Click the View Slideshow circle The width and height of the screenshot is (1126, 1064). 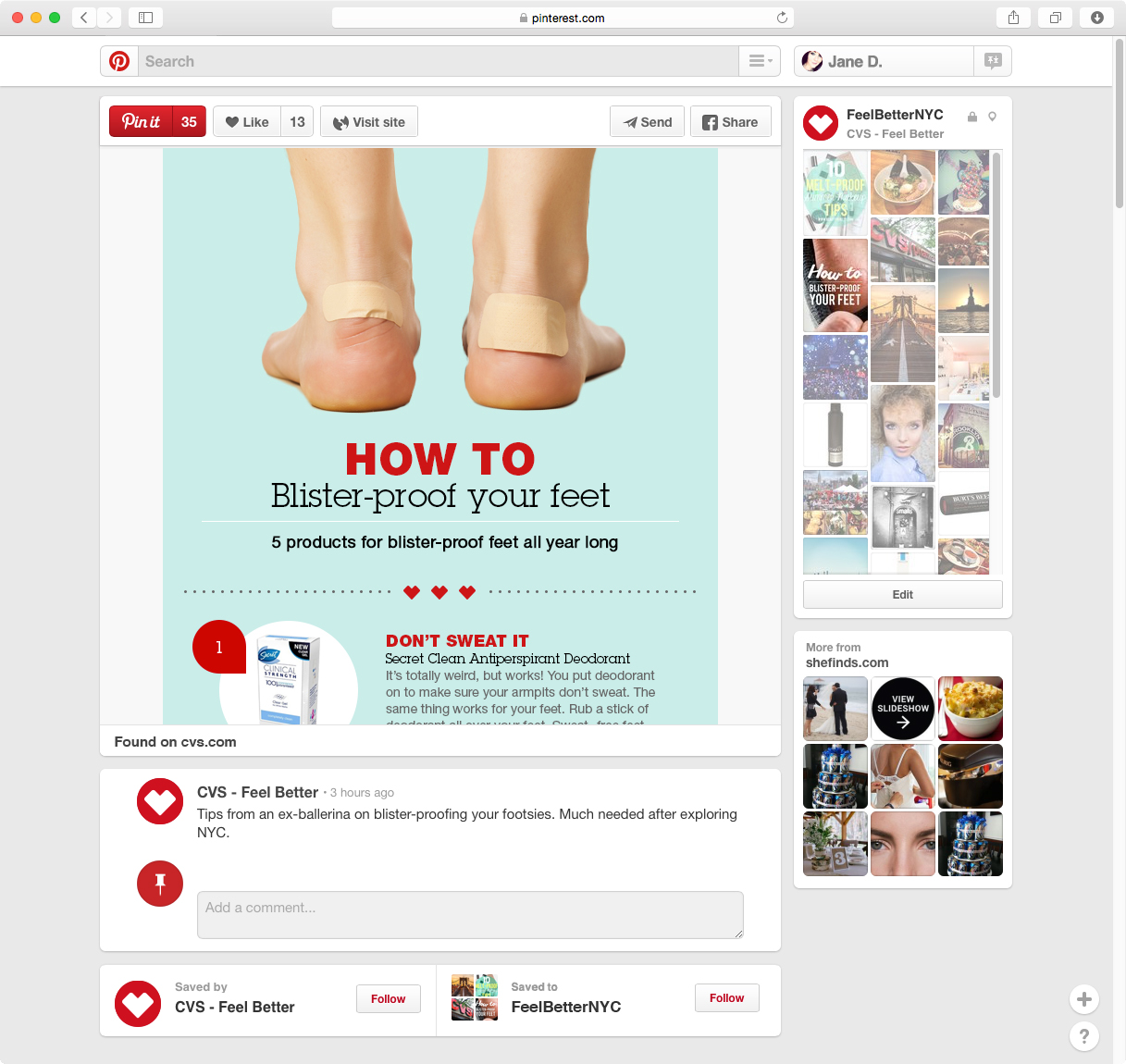903,709
